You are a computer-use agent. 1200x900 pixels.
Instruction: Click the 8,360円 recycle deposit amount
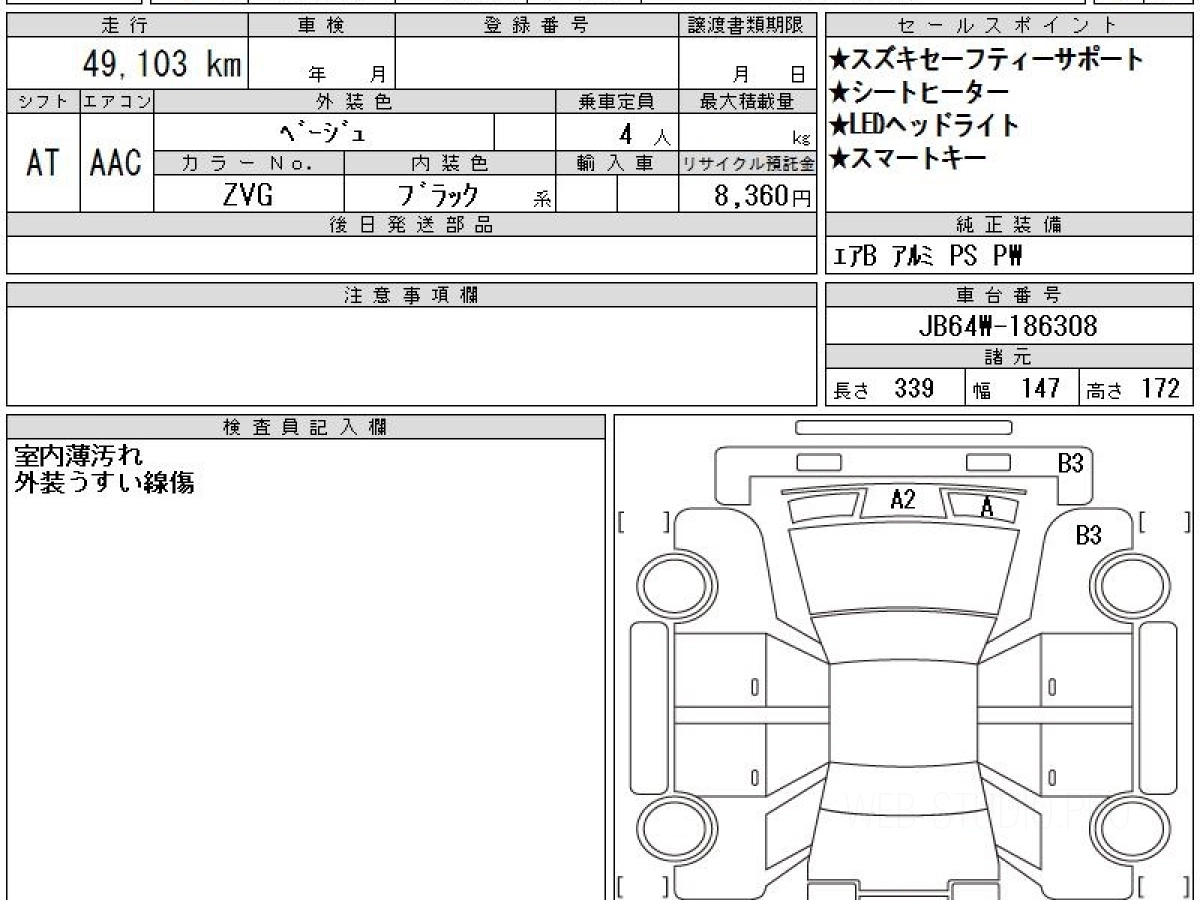click(763, 195)
